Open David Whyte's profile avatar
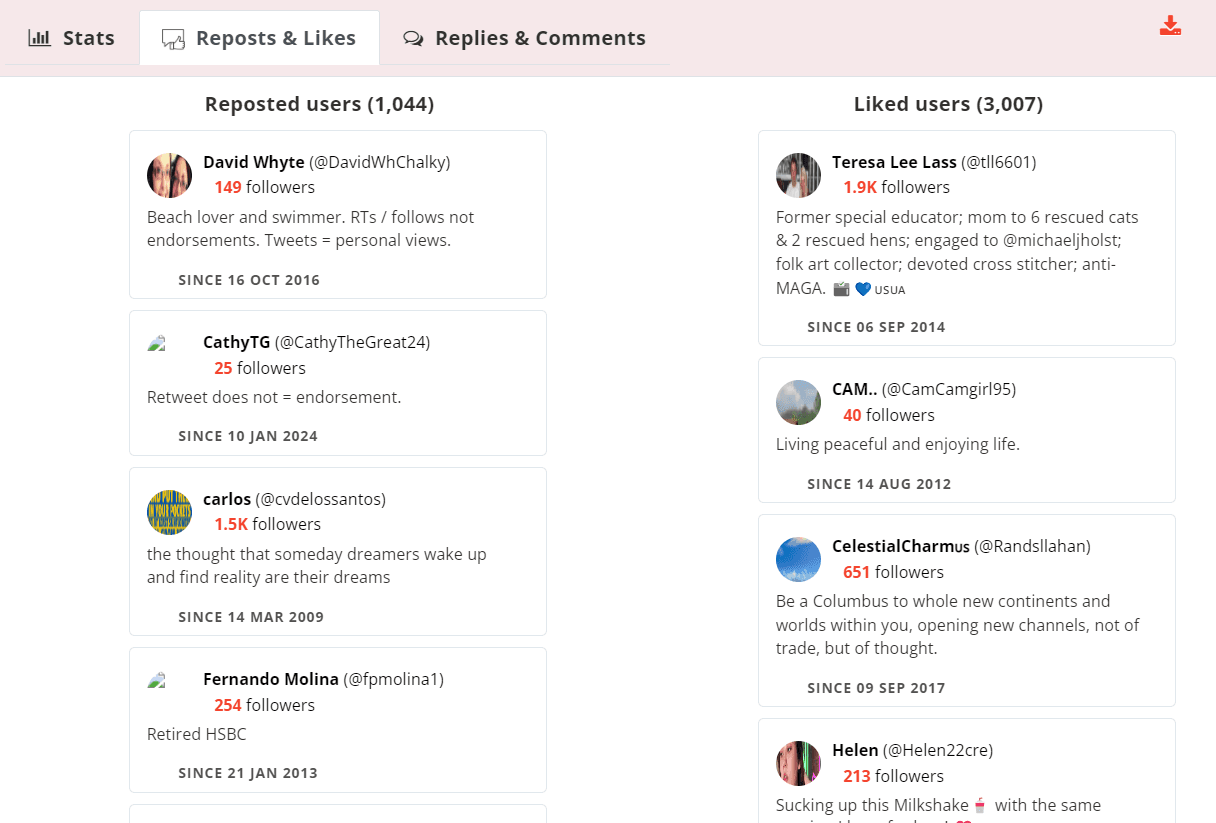 tap(169, 175)
